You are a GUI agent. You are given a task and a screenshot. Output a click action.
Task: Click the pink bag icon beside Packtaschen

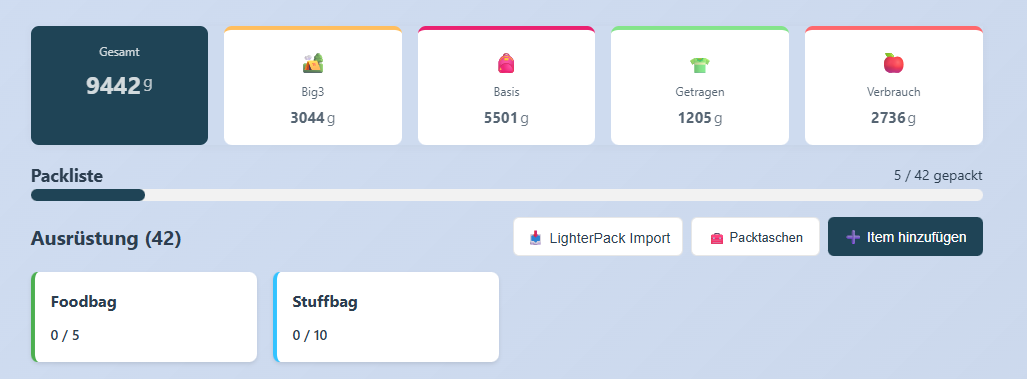tap(717, 238)
